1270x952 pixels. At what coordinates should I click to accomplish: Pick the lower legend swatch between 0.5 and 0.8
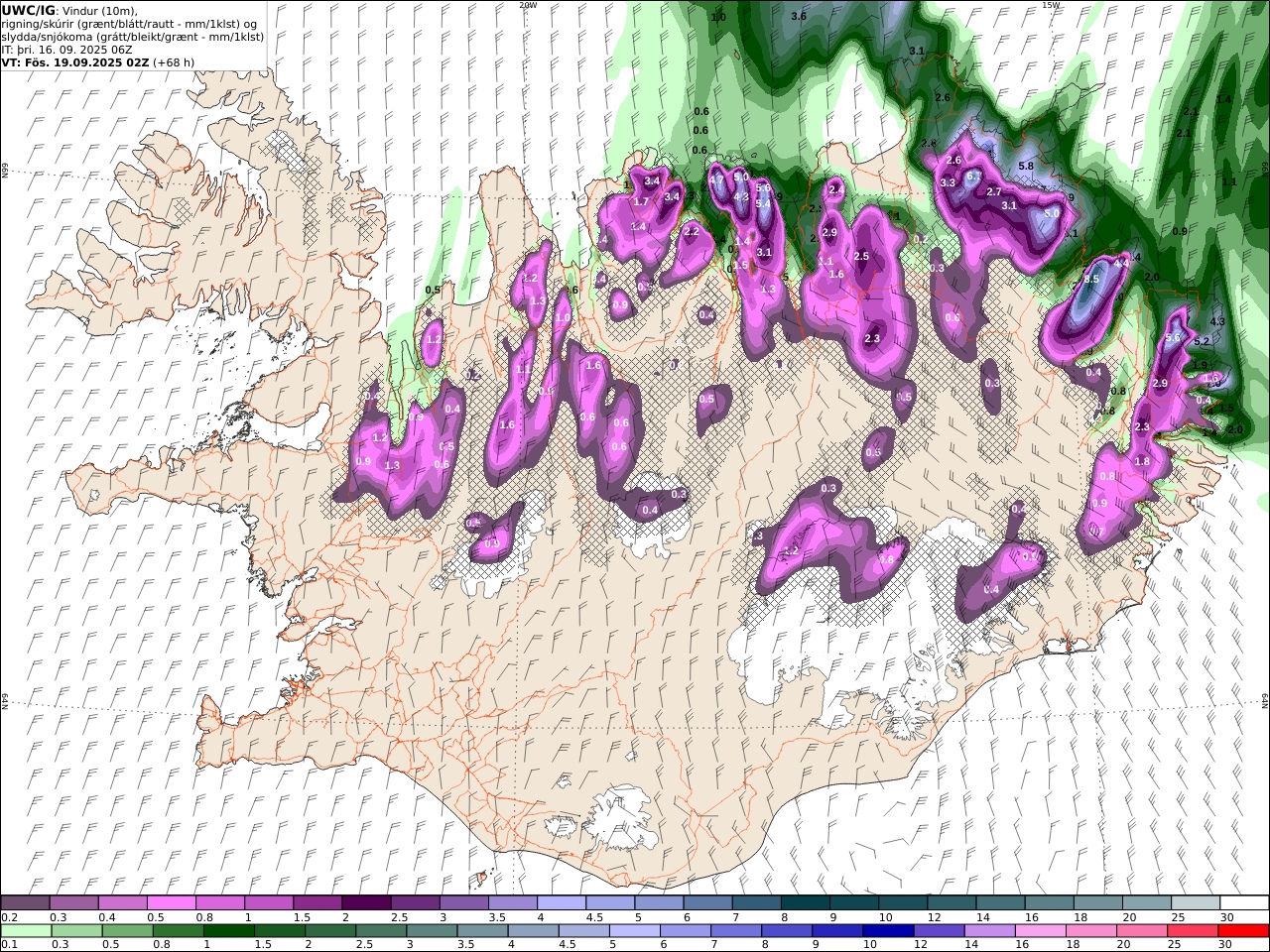click(x=127, y=931)
